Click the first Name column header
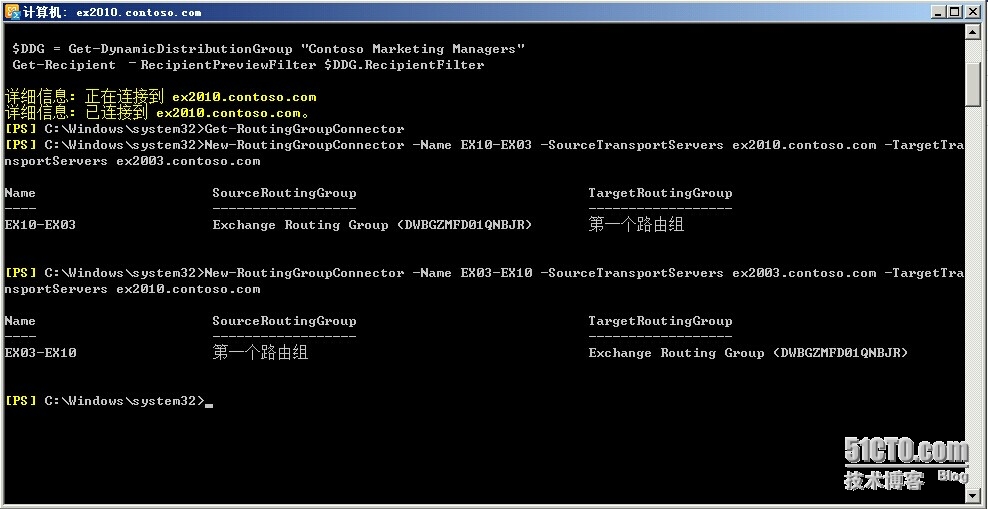 pyautogui.click(x=20, y=193)
